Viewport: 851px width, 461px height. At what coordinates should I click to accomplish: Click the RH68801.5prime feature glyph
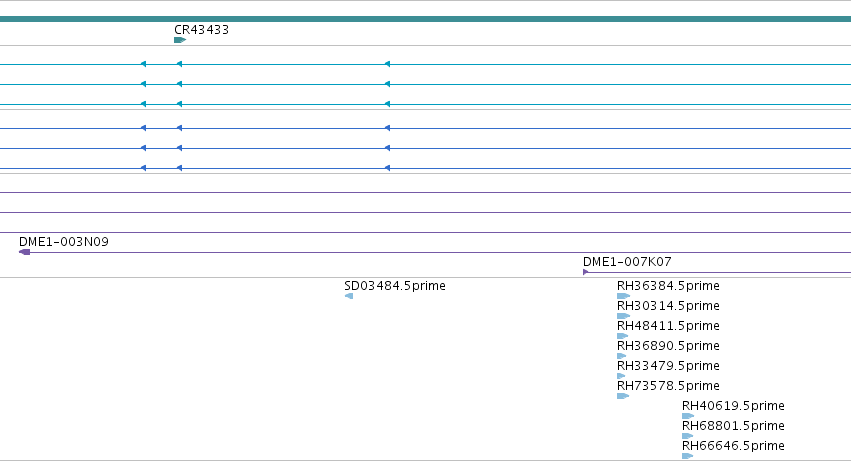tap(688, 436)
